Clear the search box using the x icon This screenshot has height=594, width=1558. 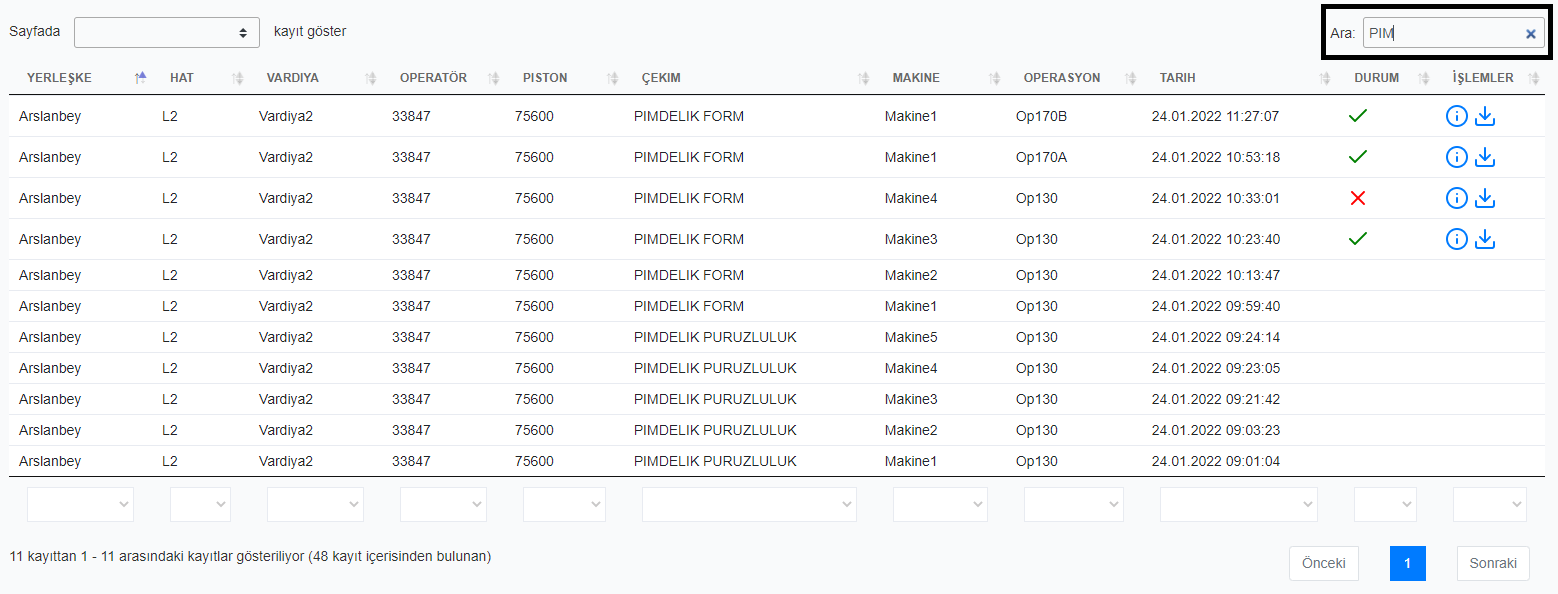1530,33
